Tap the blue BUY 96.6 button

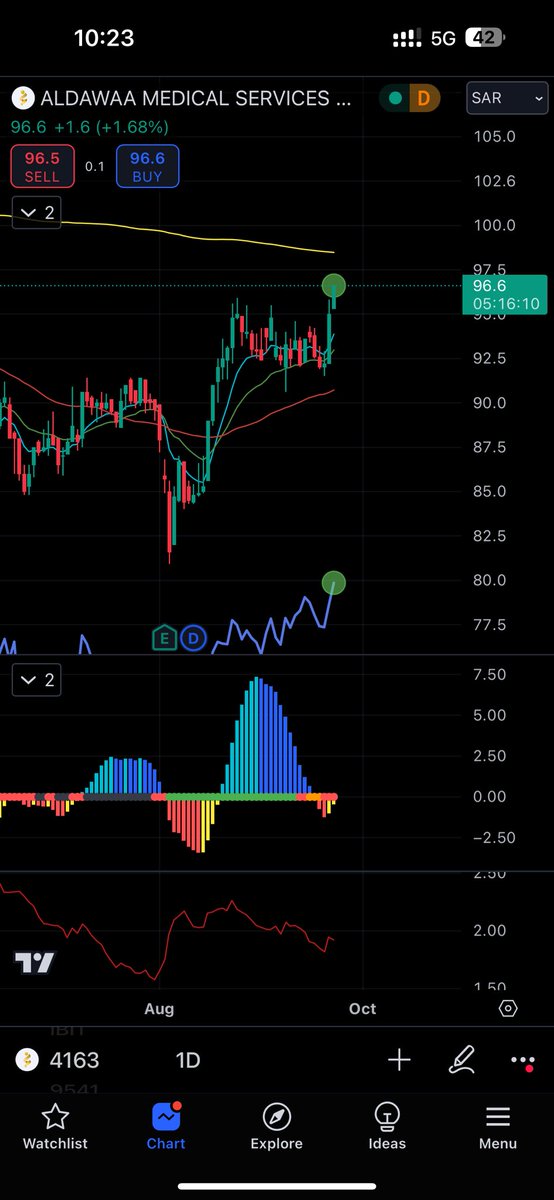[x=147, y=166]
